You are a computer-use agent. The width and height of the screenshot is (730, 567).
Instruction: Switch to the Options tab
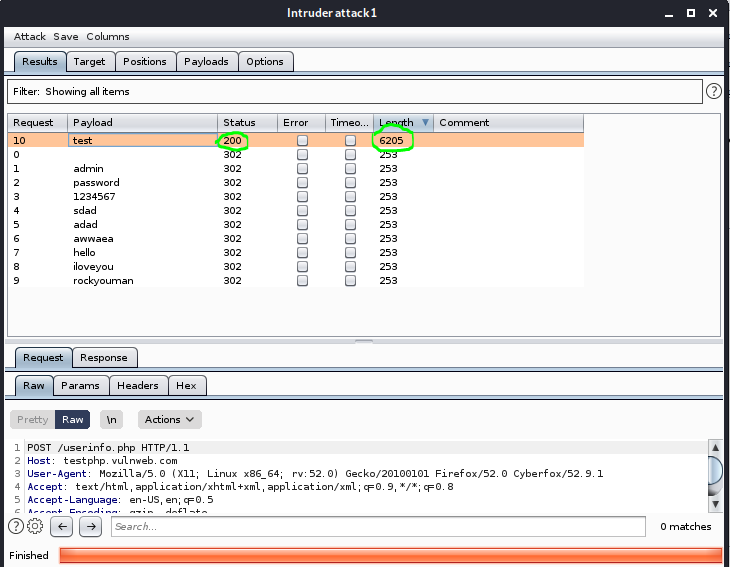pyautogui.click(x=265, y=61)
